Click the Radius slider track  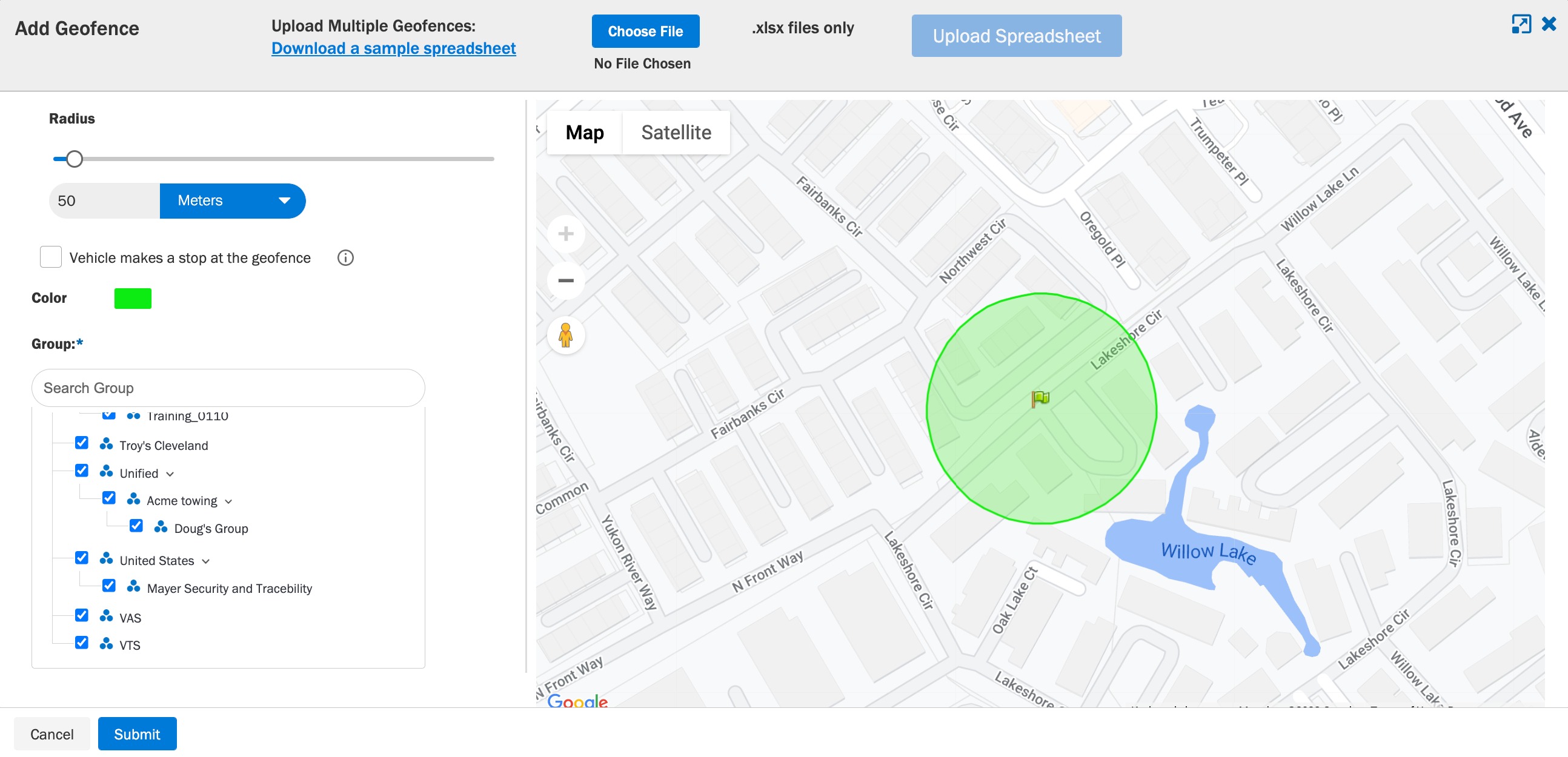pos(274,159)
